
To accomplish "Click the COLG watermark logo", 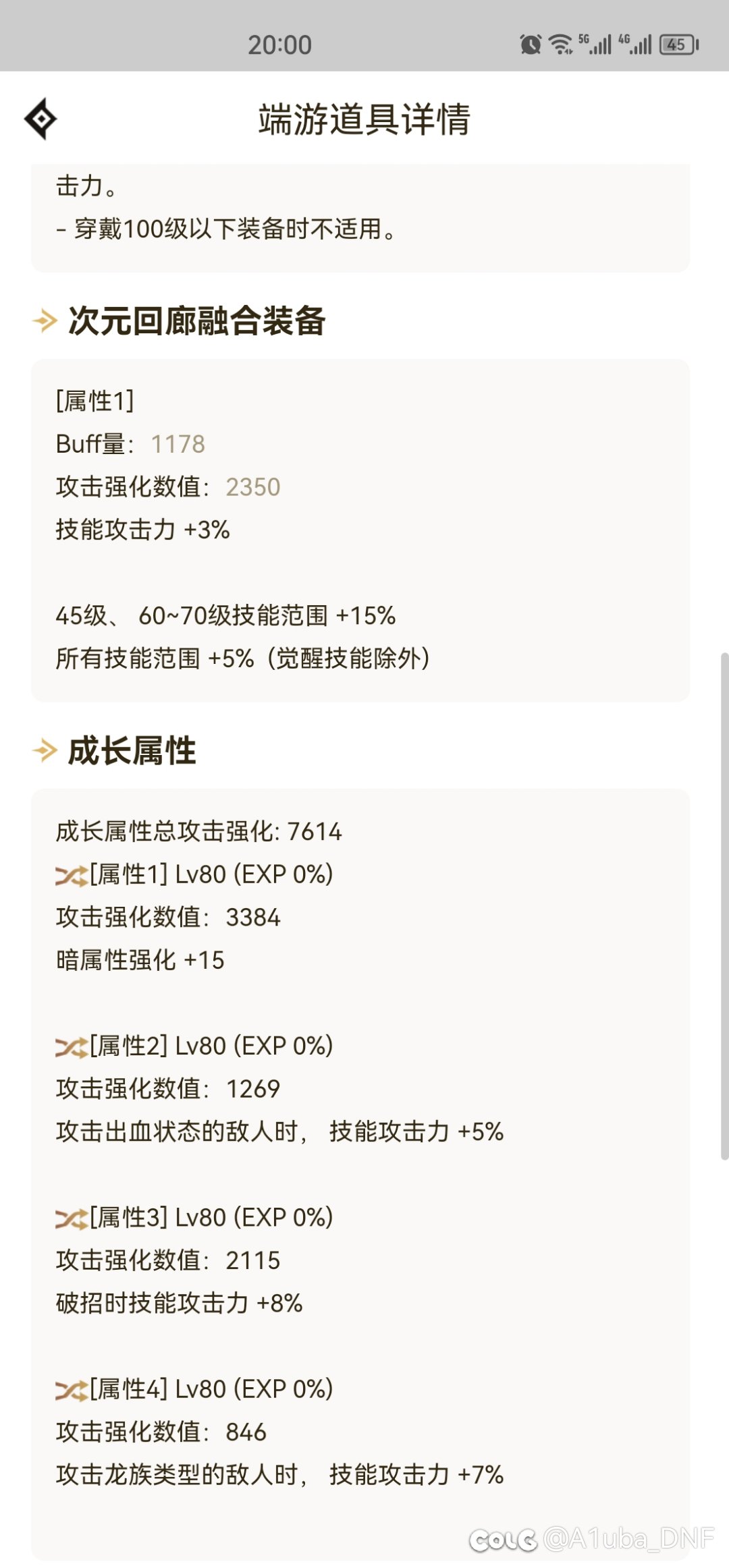I will click(x=504, y=1540).
